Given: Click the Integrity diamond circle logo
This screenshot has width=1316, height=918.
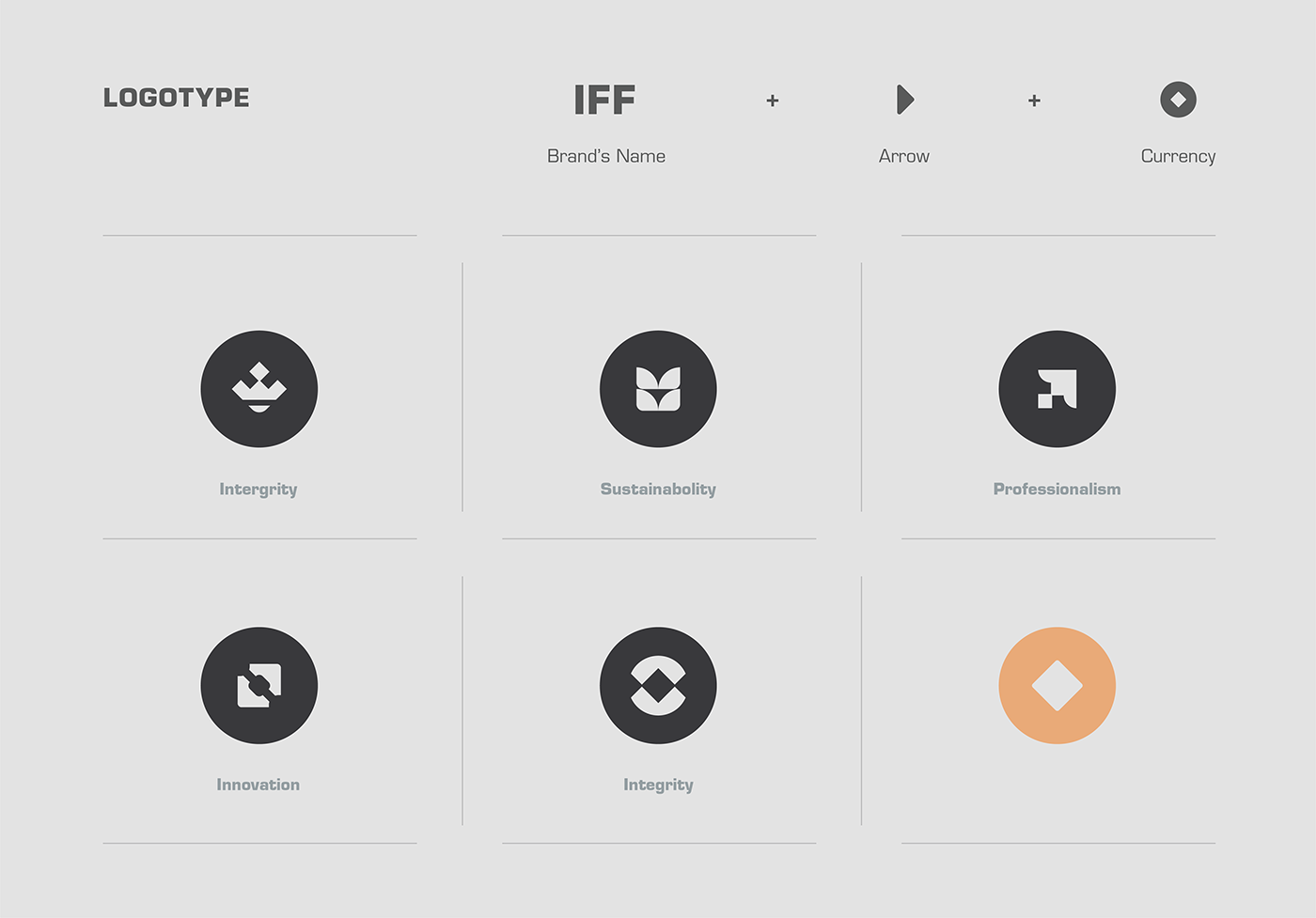Looking at the screenshot, I should coord(658,685).
